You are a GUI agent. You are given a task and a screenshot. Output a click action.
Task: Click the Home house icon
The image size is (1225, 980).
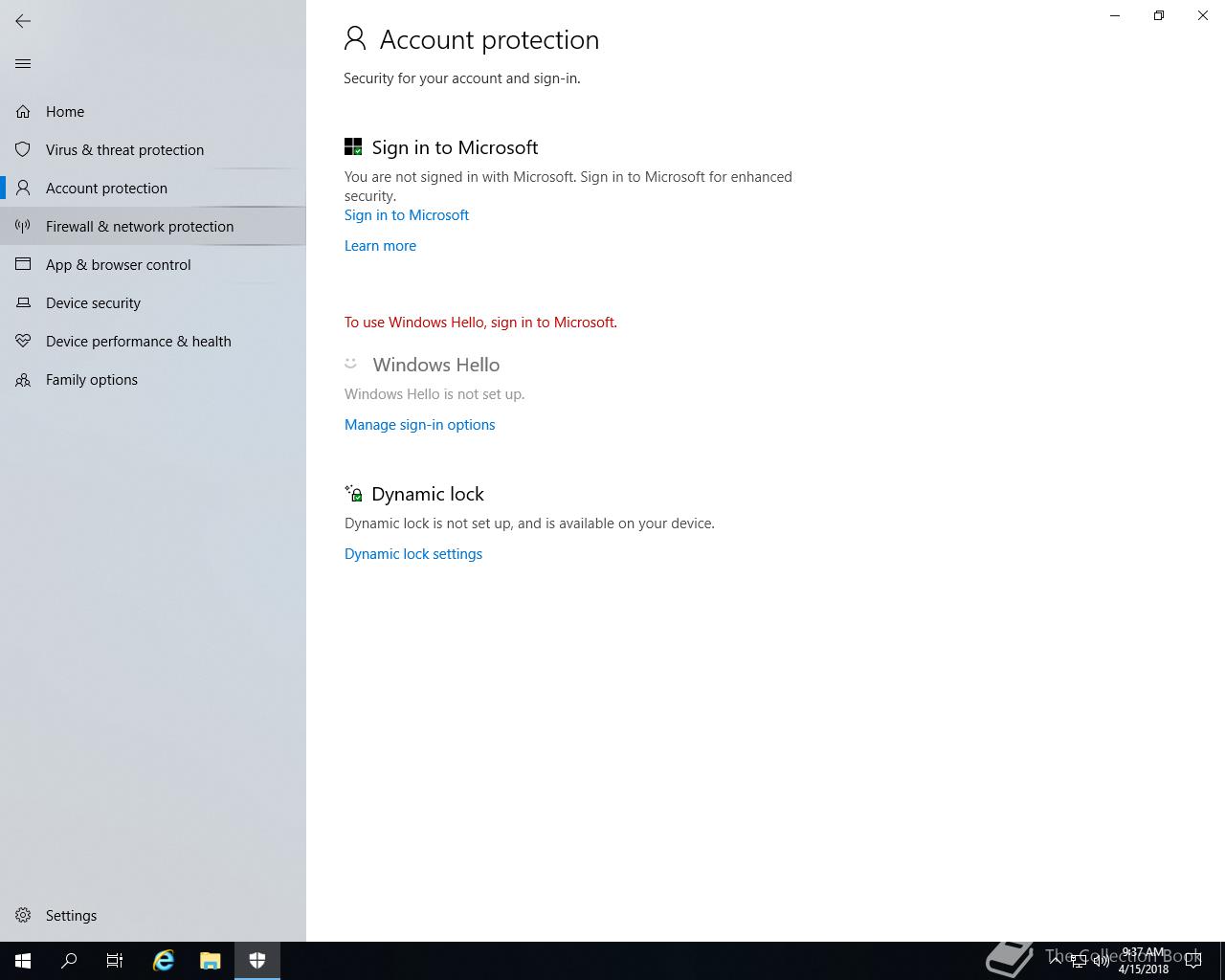pyautogui.click(x=23, y=112)
